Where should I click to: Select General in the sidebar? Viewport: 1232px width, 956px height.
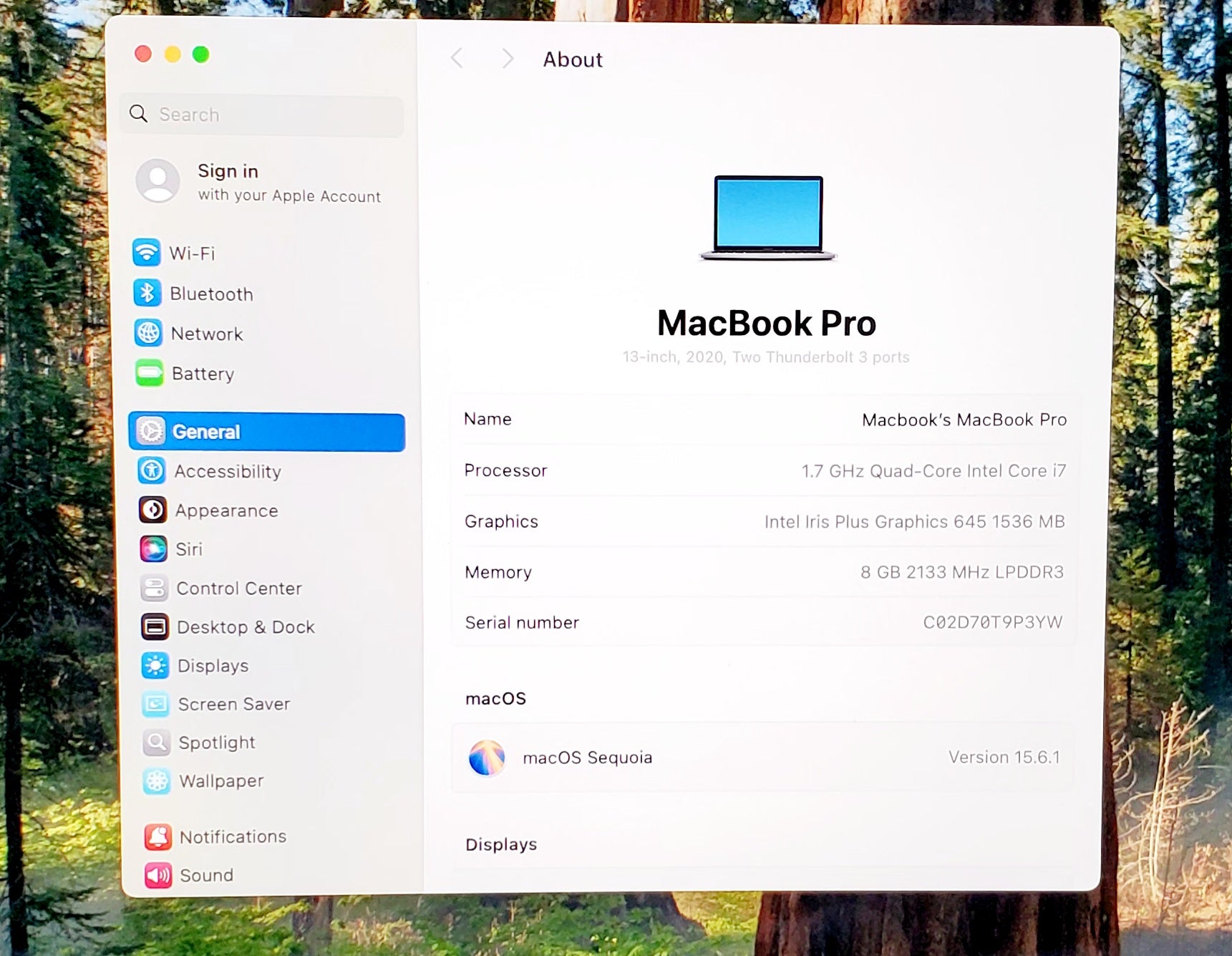[x=266, y=432]
